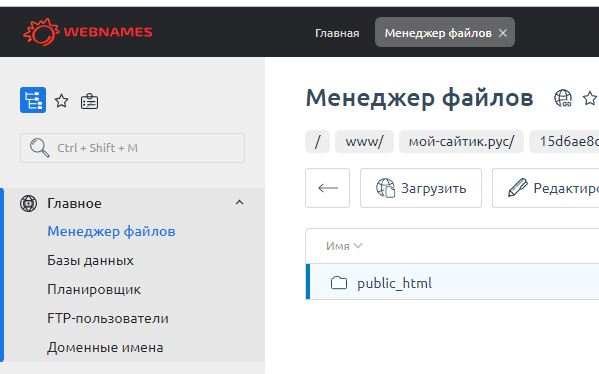Click the public_html folder icon
This screenshot has height=374, width=599.
click(x=339, y=283)
